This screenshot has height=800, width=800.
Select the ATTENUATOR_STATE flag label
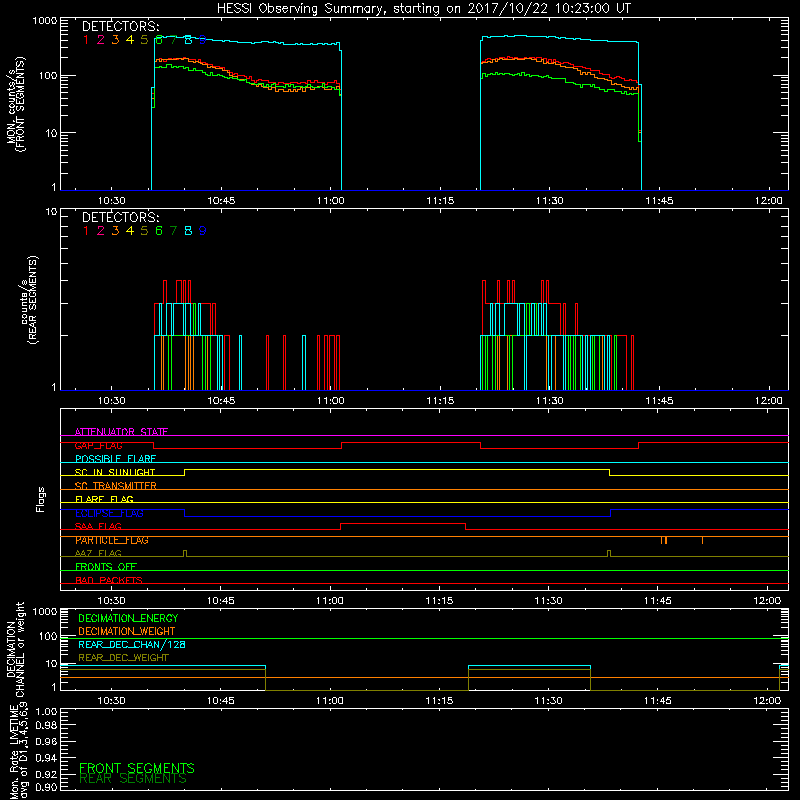[121, 432]
